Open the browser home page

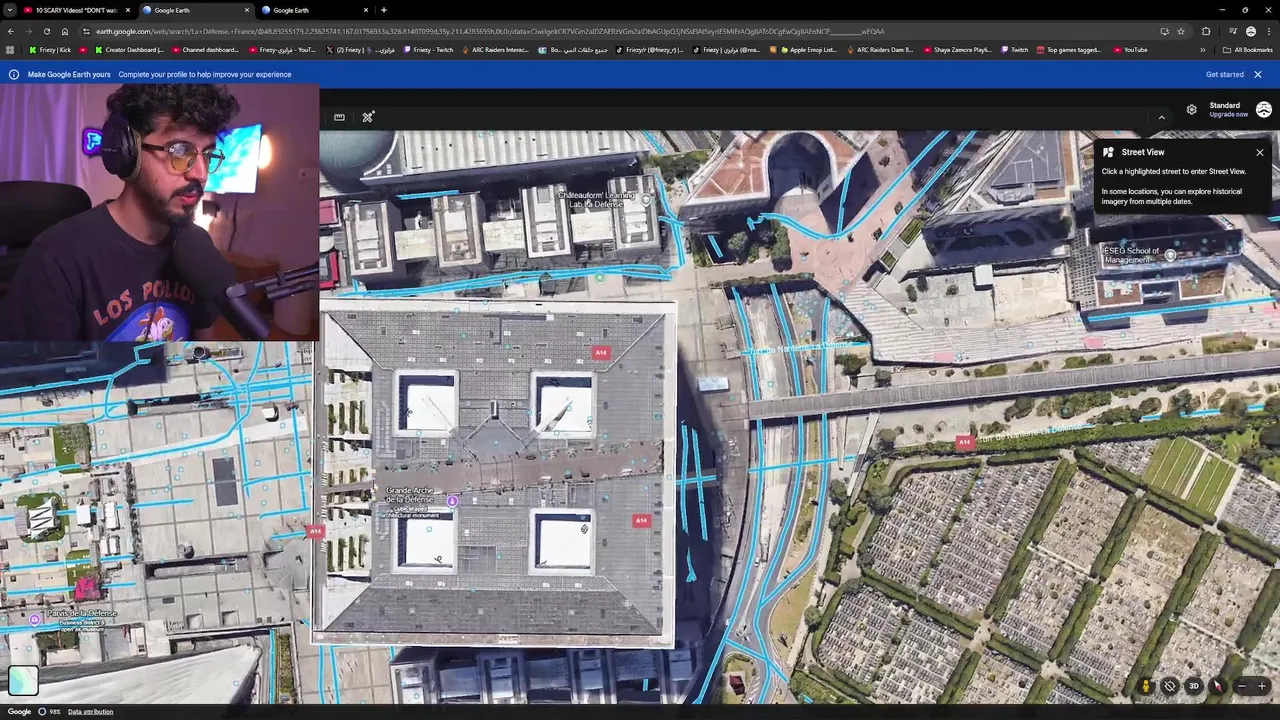pos(64,31)
